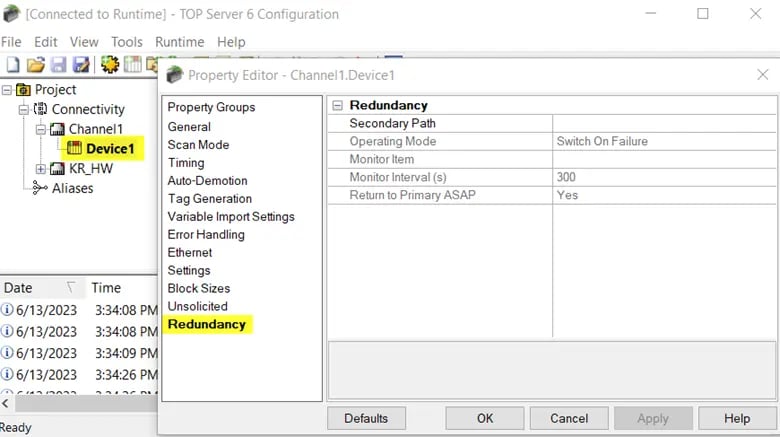Click the Save As floppy-with-pencil icon
The image size is (780, 437).
click(81, 65)
